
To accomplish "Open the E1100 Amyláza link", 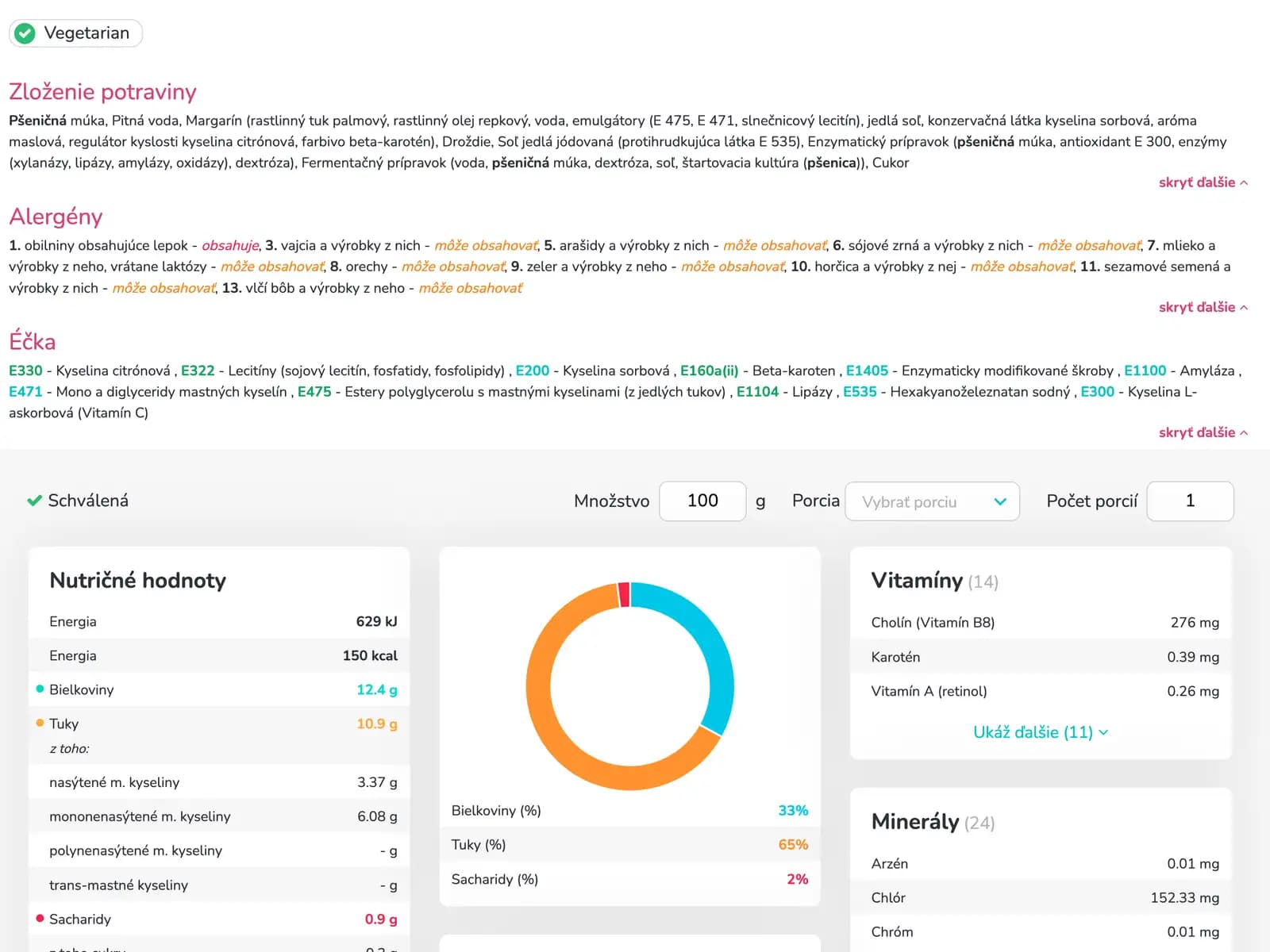I will (1145, 370).
